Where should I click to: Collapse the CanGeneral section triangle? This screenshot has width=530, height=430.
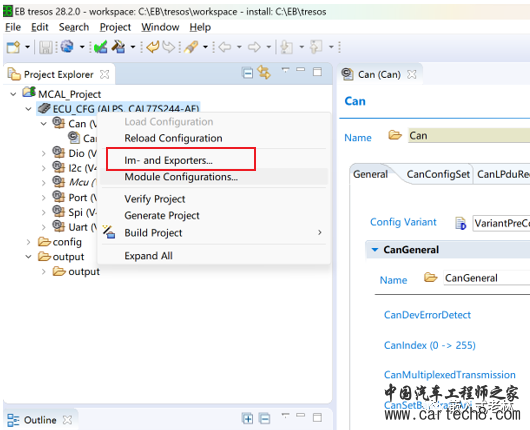(375, 250)
